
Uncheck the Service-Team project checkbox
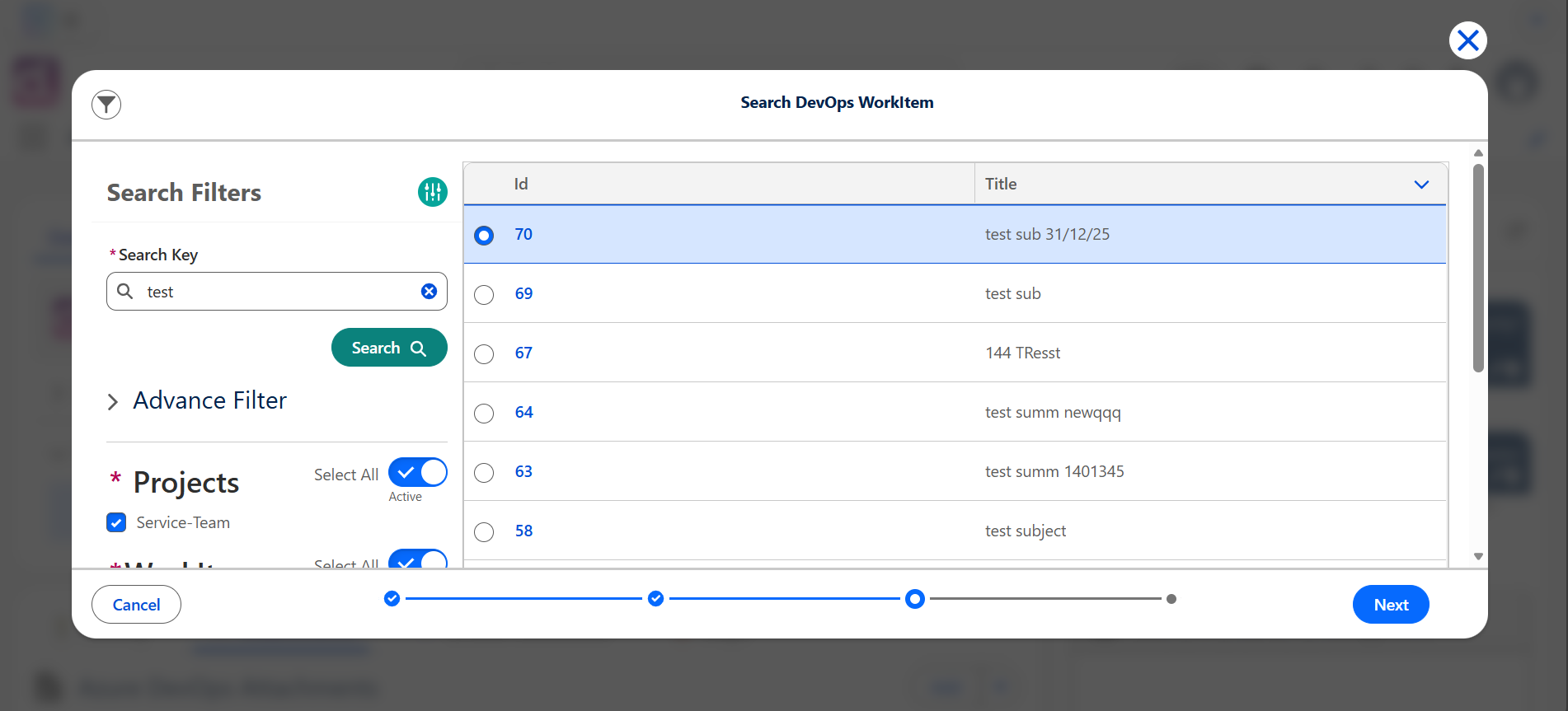click(x=116, y=522)
